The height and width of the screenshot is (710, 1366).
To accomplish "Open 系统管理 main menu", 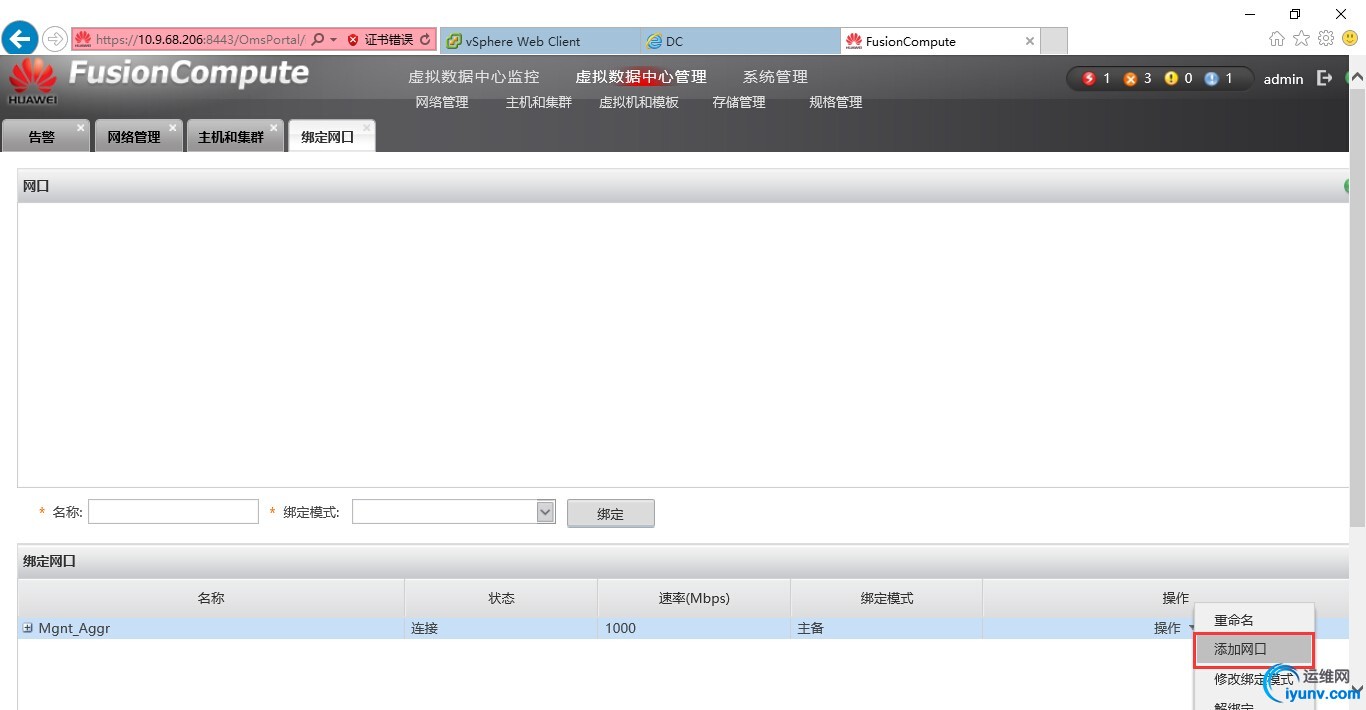I will pyautogui.click(x=775, y=77).
